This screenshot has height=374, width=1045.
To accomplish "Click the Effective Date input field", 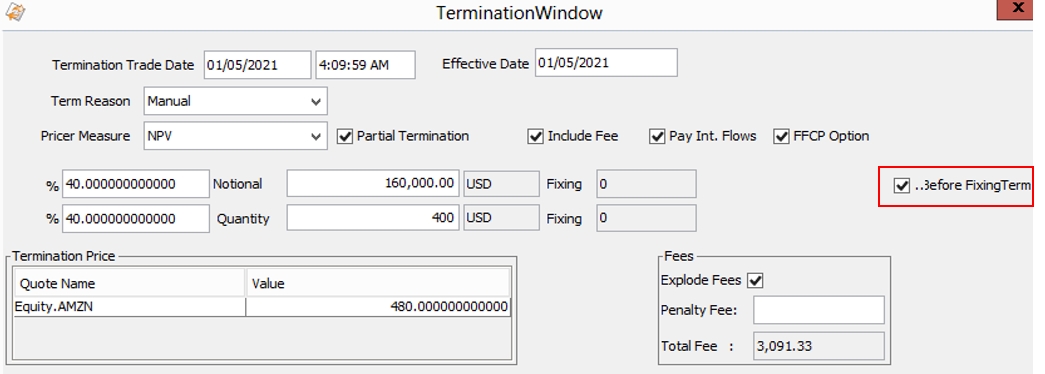I will [x=606, y=63].
